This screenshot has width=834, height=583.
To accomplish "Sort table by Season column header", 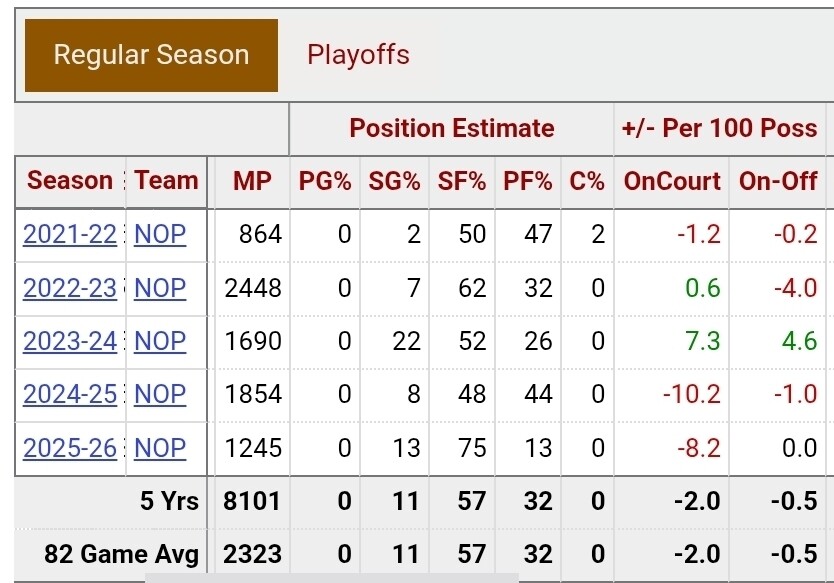I will 70,181.
